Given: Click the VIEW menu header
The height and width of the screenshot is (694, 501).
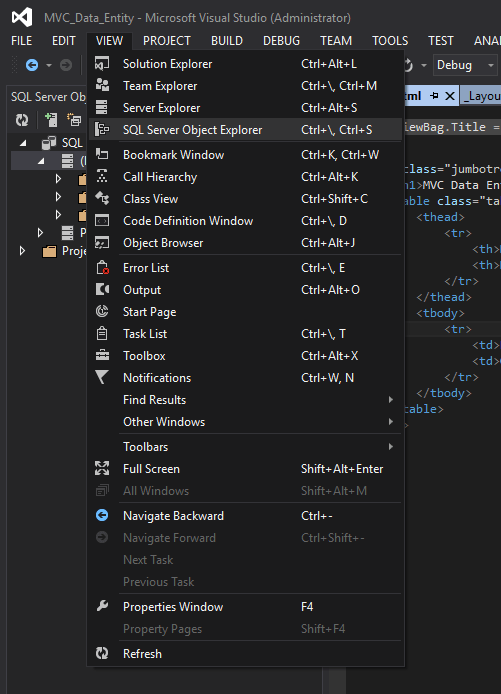Looking at the screenshot, I should [x=109, y=41].
